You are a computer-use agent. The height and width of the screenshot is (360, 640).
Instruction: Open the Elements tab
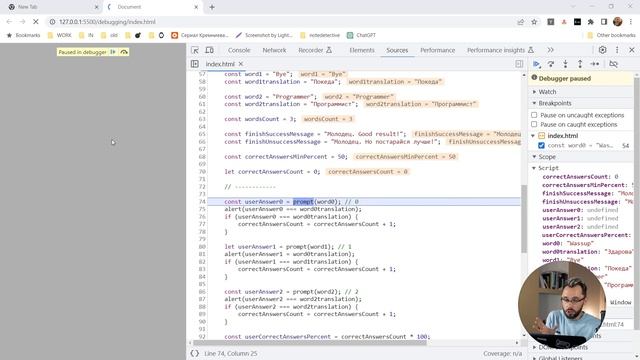click(x=362, y=50)
